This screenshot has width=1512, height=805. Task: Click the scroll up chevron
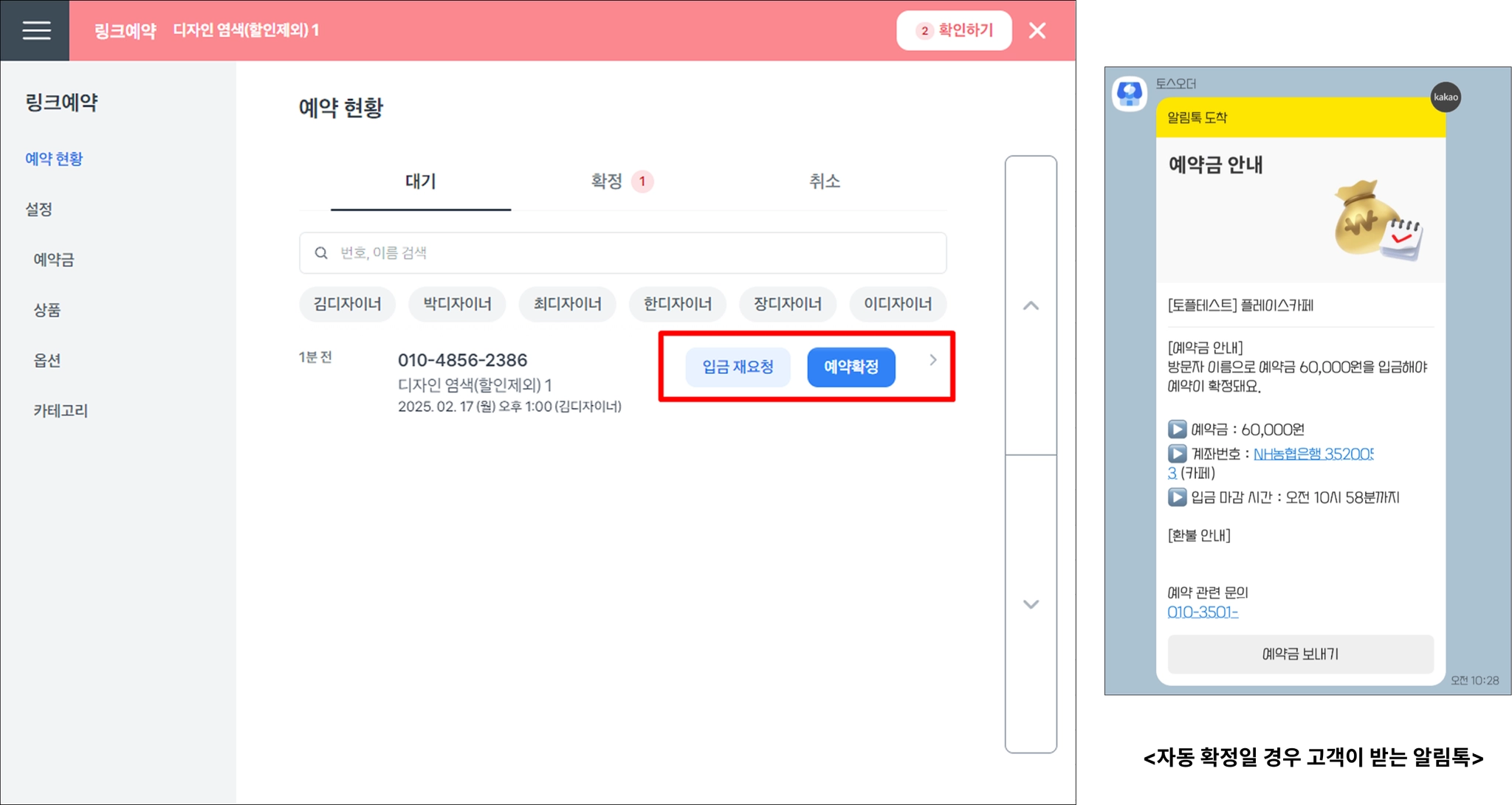tap(1031, 305)
